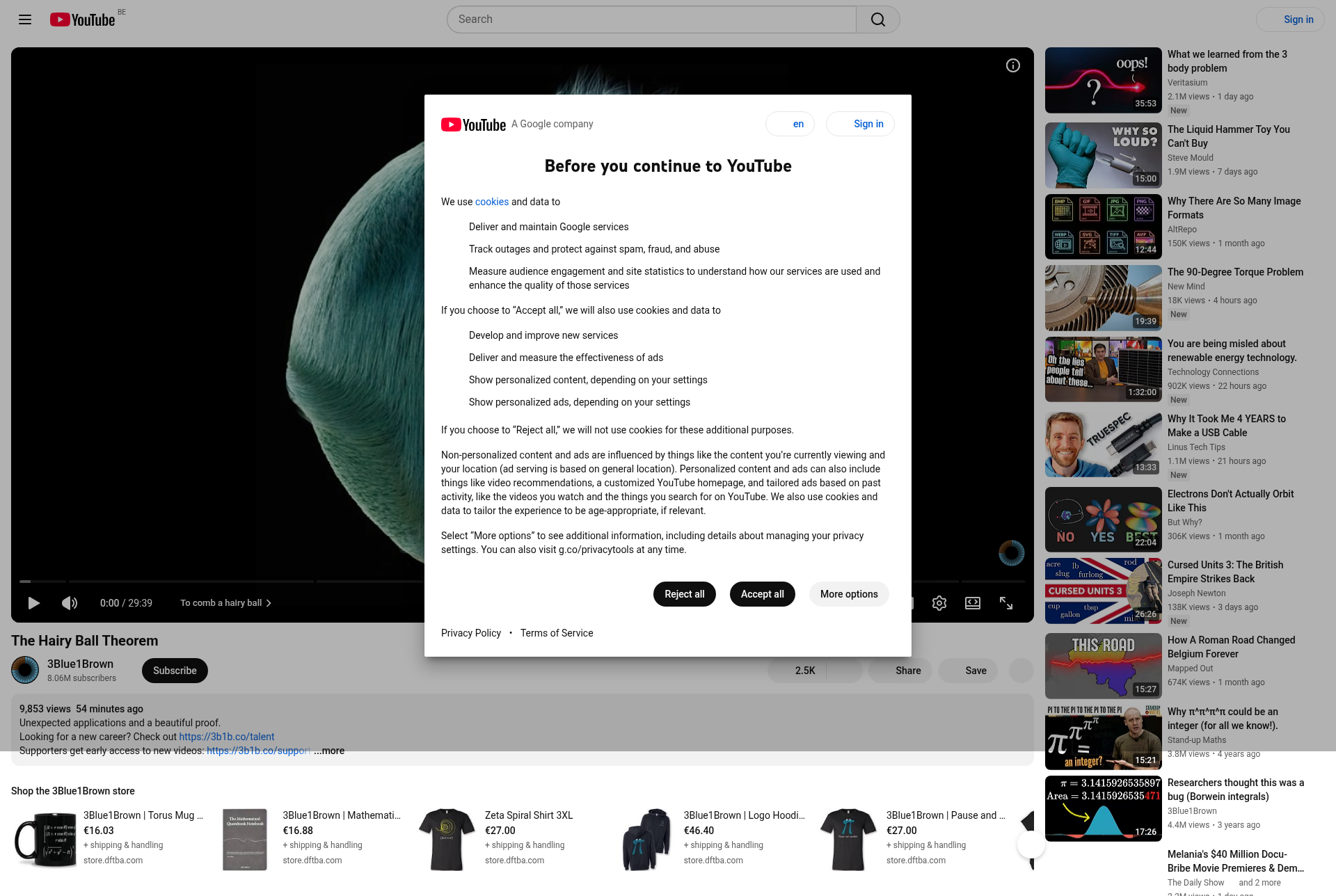Click the search magnifier button
This screenshot has width=1336, height=896.
877,19
